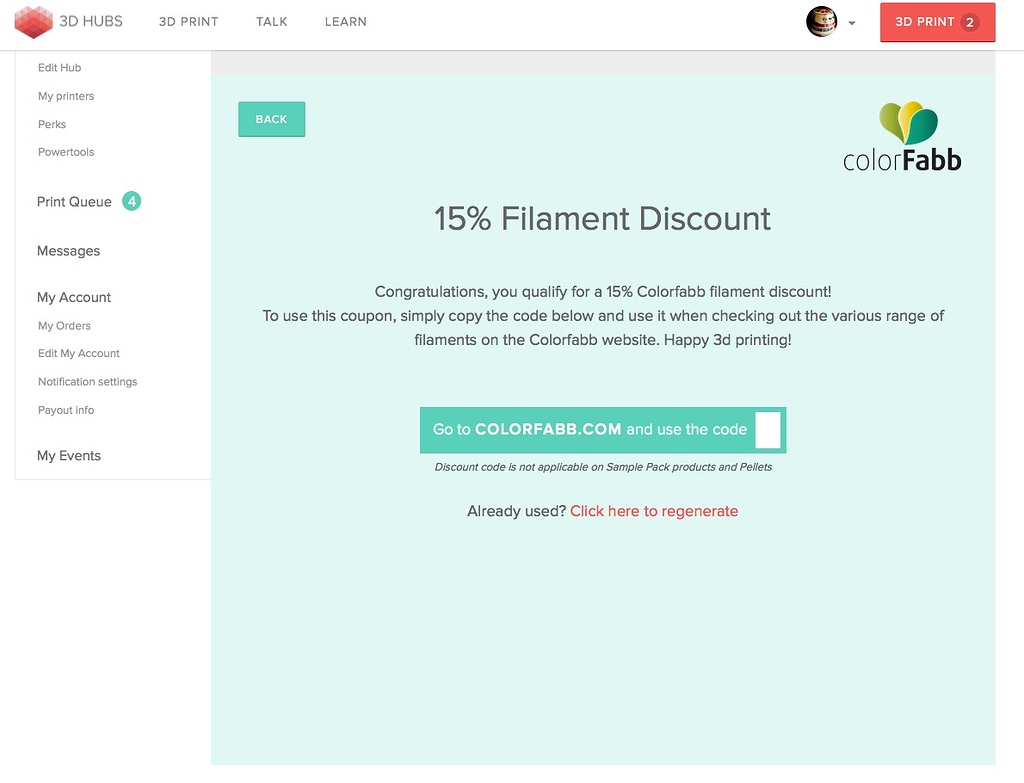Image resolution: width=1024 pixels, height=783 pixels.
Task: Click the BACK button
Action: coord(271,119)
